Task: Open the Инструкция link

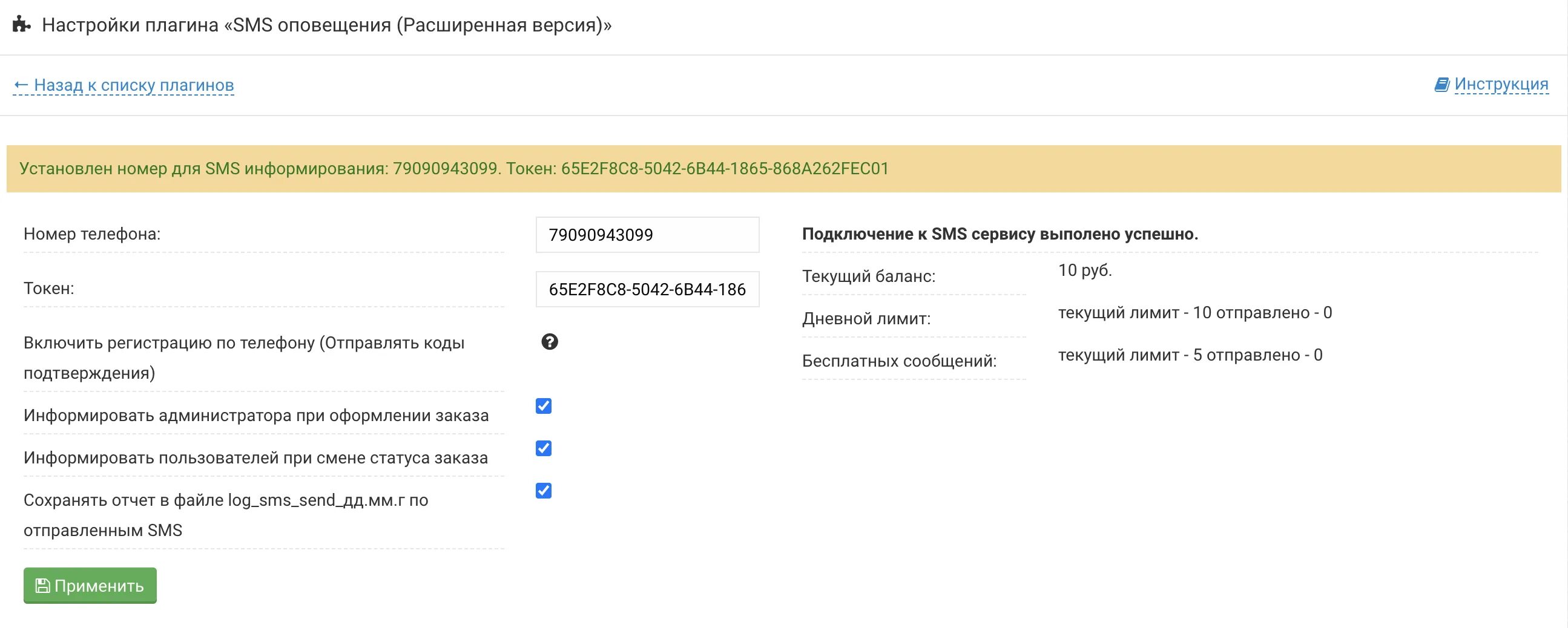Action: click(1501, 84)
